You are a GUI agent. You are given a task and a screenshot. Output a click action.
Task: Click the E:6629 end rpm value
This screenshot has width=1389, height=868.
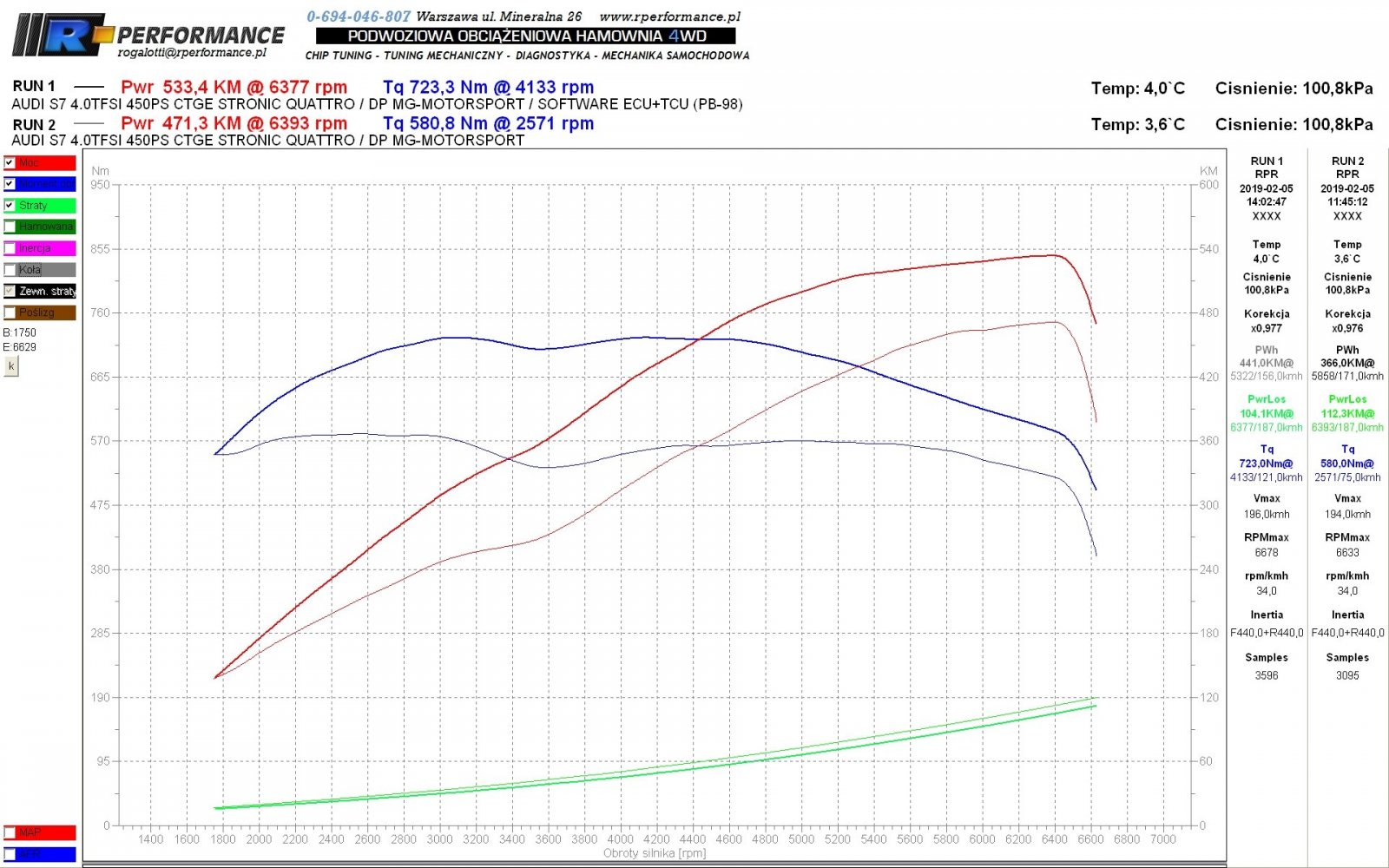(20, 347)
